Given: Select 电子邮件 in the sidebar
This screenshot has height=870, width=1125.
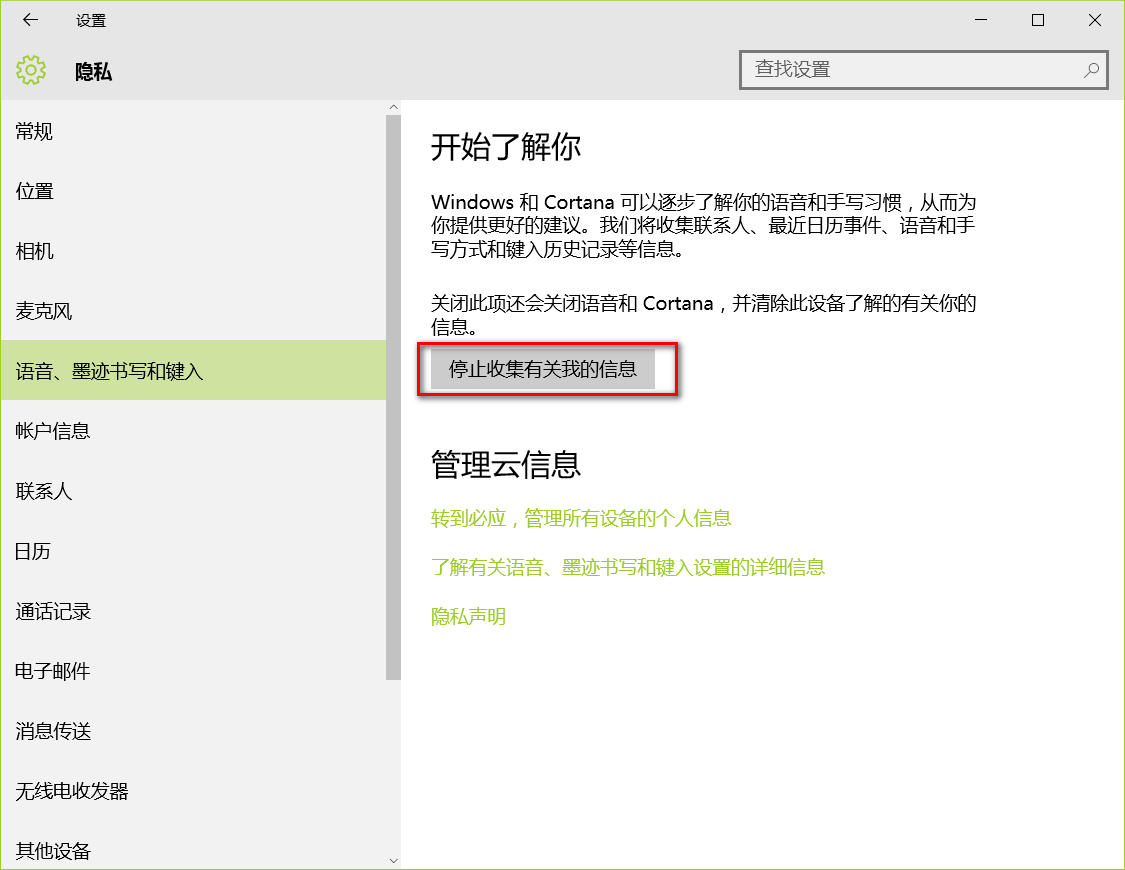Looking at the screenshot, I should point(193,671).
